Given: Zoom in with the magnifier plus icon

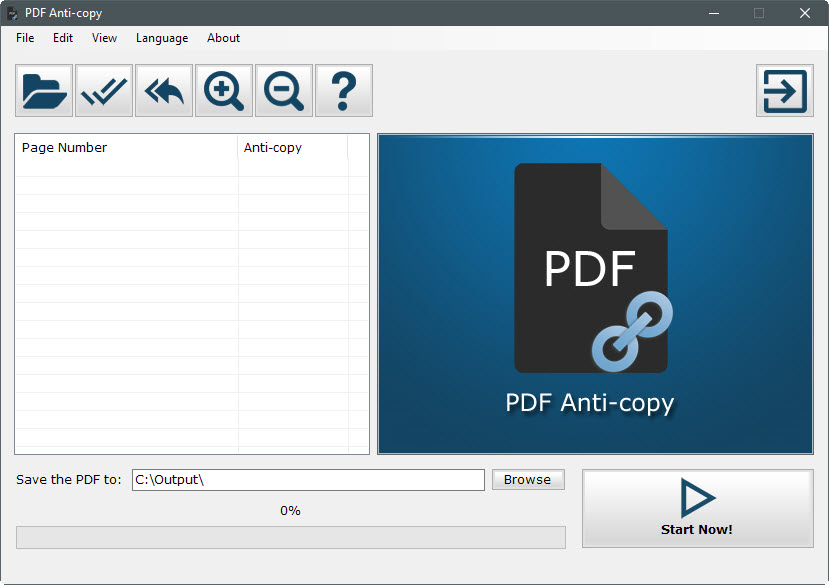Looking at the screenshot, I should click(224, 90).
